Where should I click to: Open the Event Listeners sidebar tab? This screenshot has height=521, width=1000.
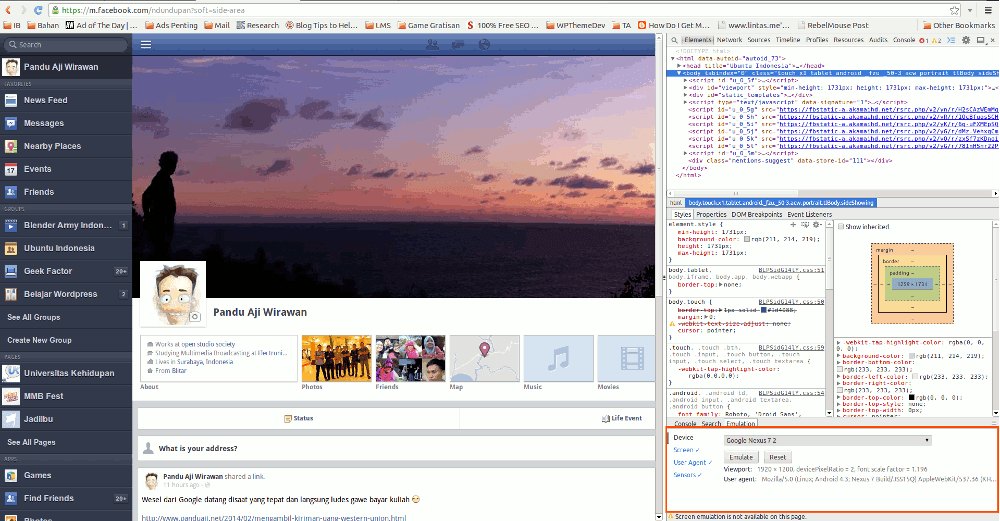809,214
